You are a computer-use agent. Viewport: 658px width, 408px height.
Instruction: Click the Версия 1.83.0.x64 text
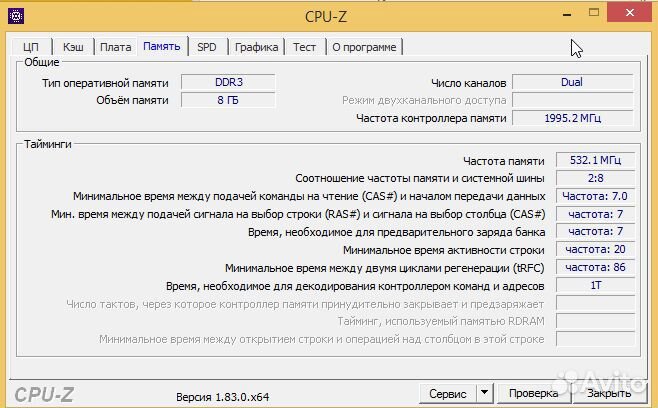[222, 397]
